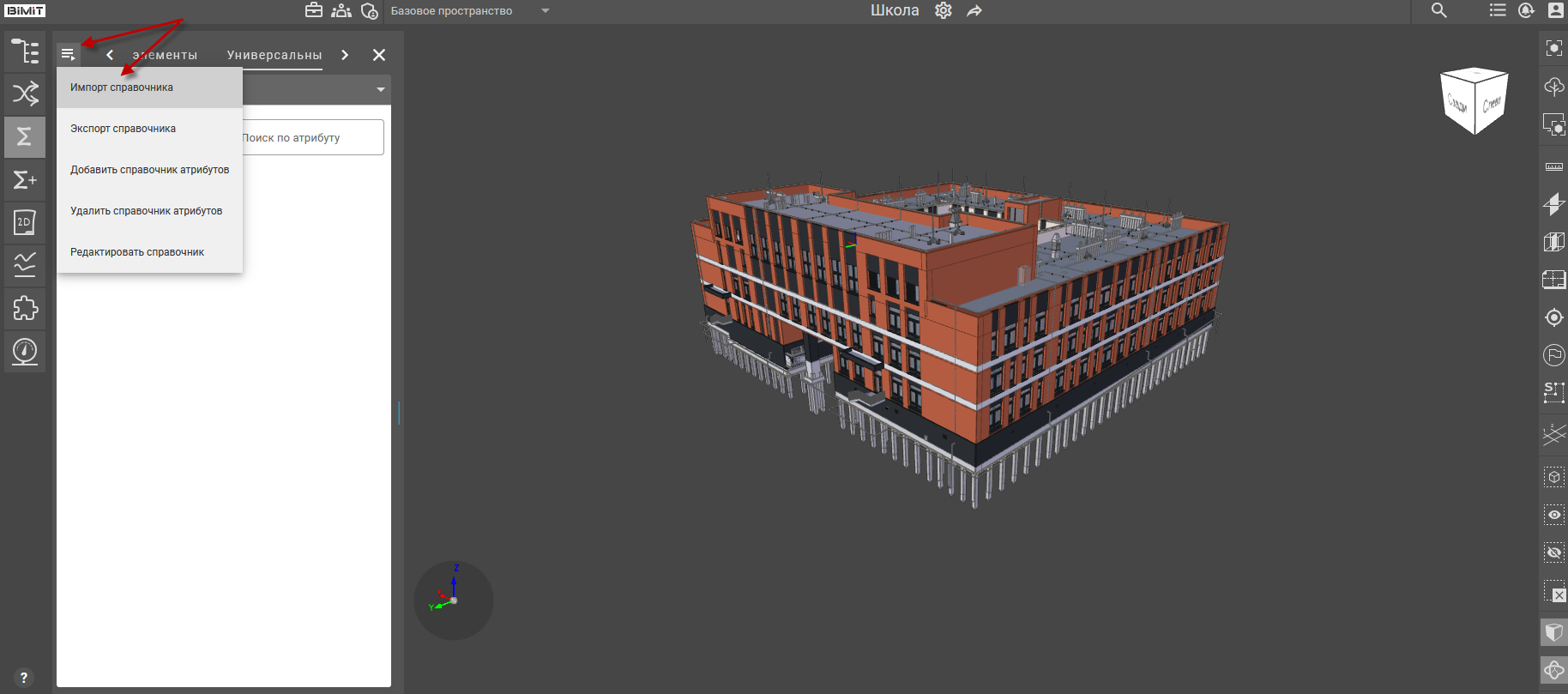Hide selected elements with crossed eye tool
The width and height of the screenshot is (1568, 694).
(x=1554, y=552)
